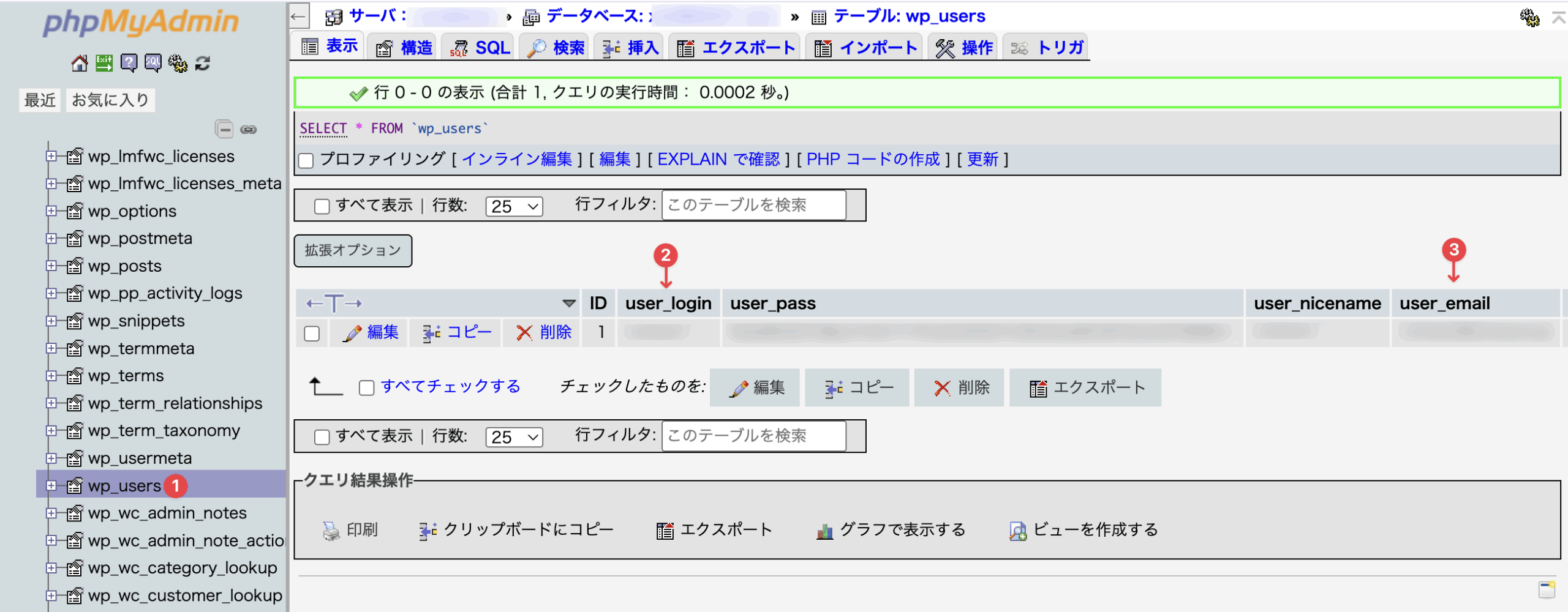Click the link-with-main-panel chain icon
This screenshot has width=1568, height=612.
tap(249, 129)
